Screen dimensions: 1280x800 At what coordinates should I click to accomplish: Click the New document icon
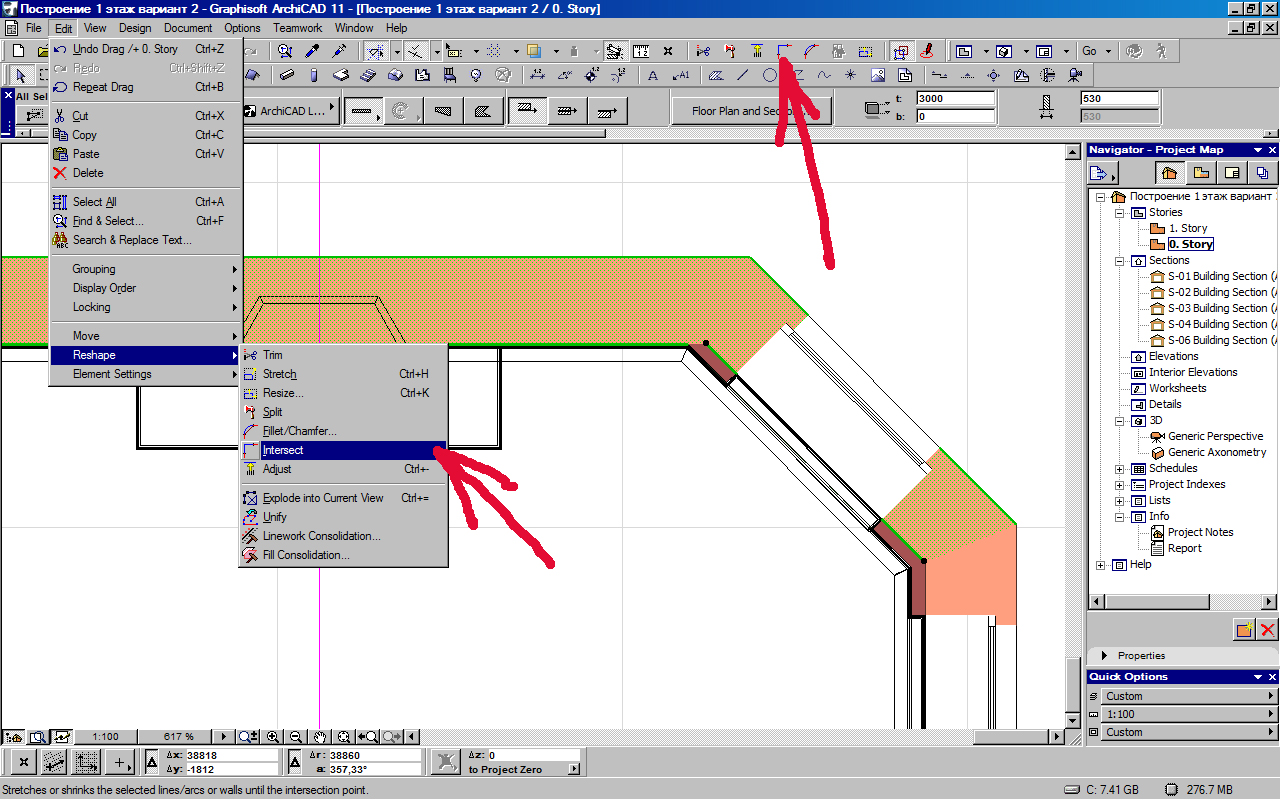tap(18, 50)
